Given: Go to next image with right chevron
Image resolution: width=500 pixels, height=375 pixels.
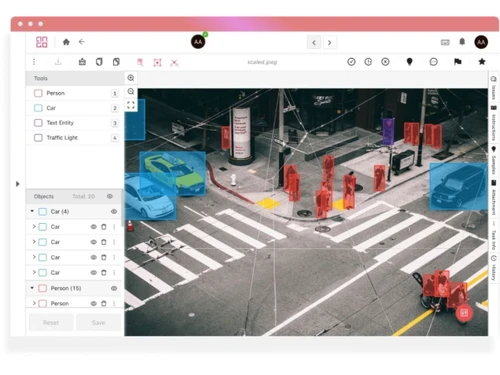Looking at the screenshot, I should coord(329,43).
